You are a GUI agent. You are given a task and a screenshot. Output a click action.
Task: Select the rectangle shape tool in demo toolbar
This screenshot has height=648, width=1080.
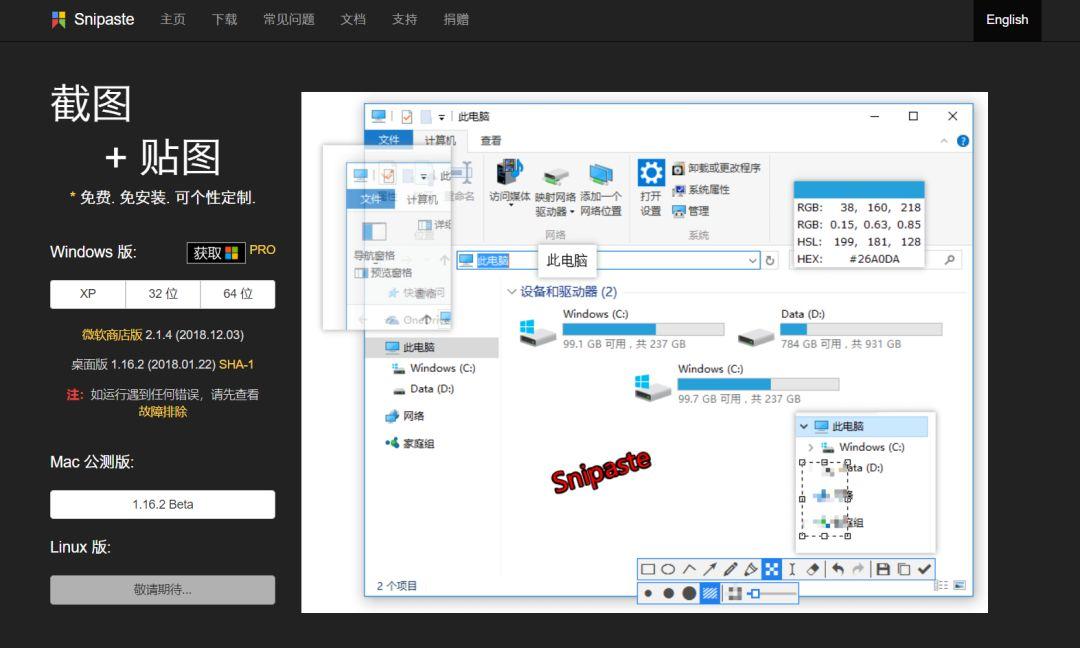coord(647,569)
